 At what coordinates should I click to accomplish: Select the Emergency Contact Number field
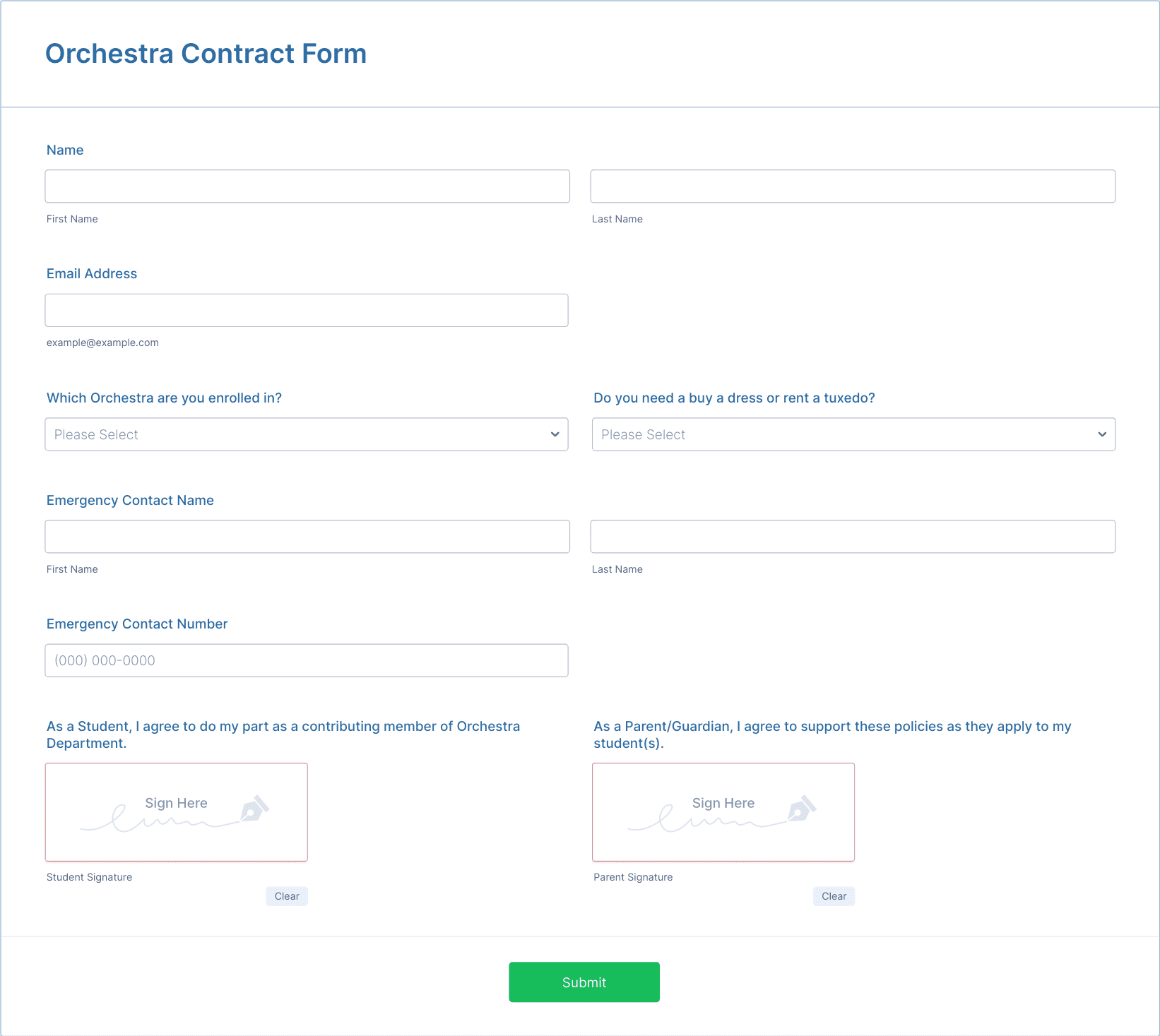coord(307,660)
